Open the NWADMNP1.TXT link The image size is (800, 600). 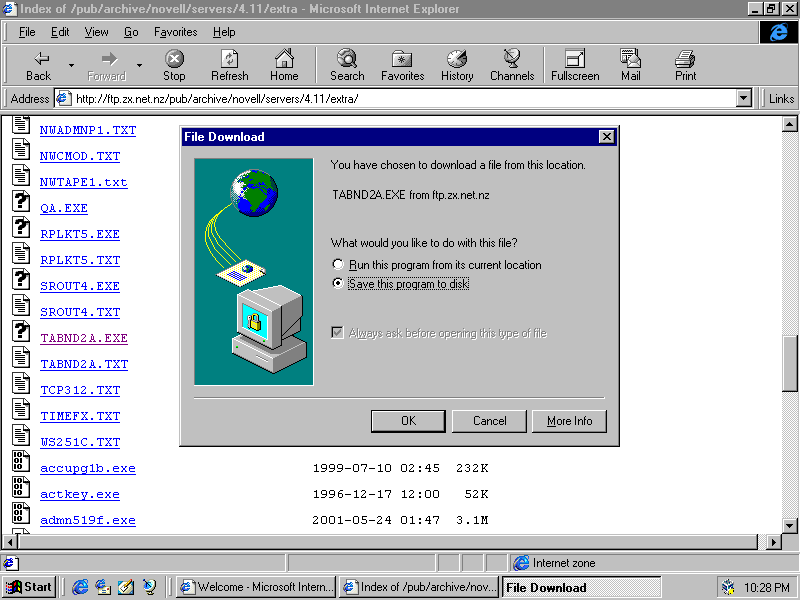88,130
